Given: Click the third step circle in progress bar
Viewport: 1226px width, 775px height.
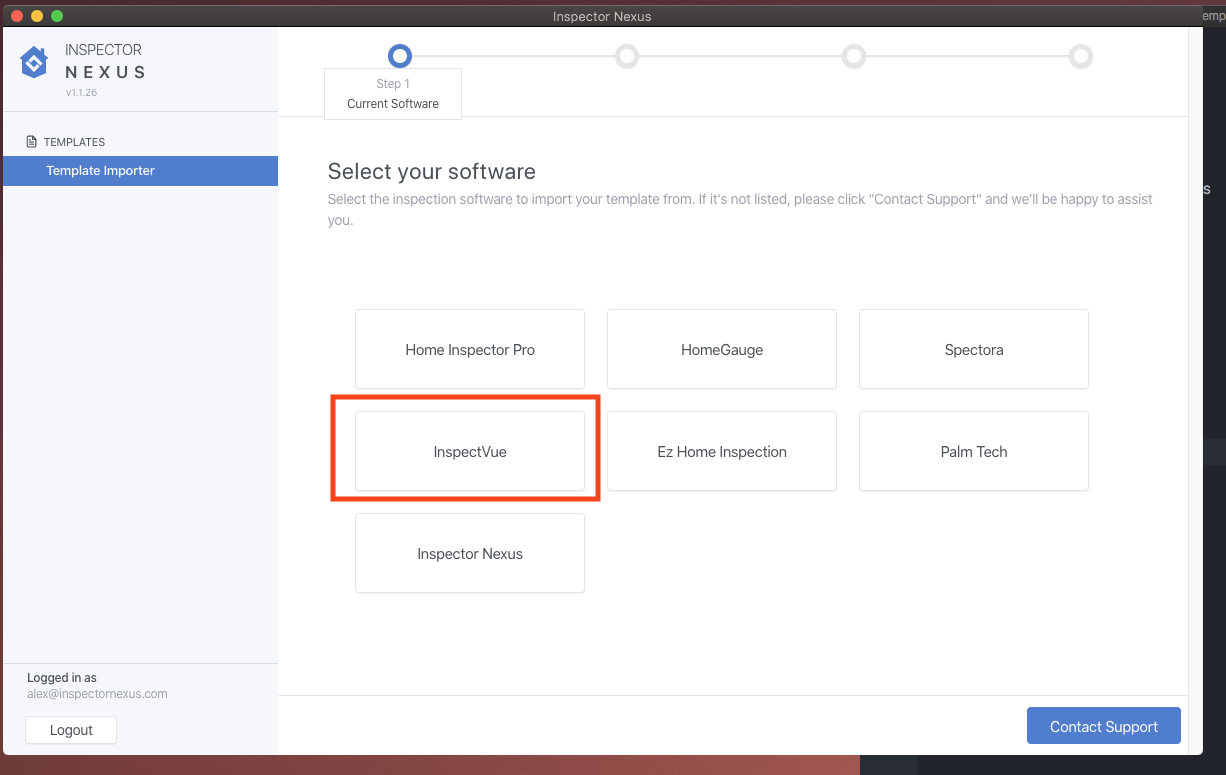Looking at the screenshot, I should [854, 56].
